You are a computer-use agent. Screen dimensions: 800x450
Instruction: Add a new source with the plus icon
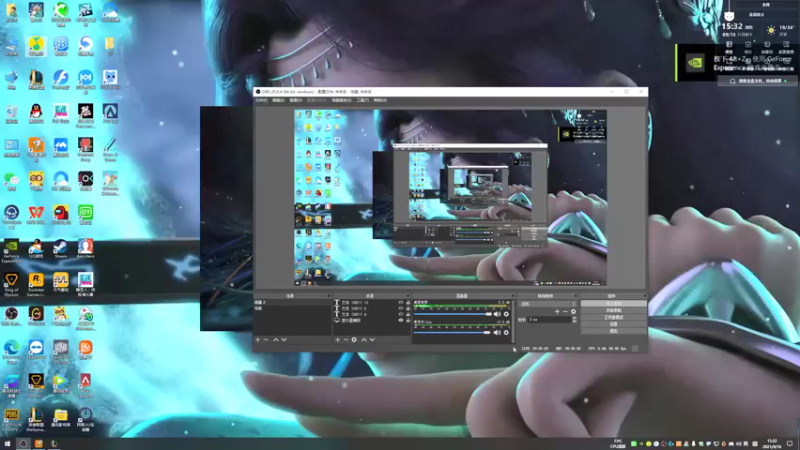pyautogui.click(x=337, y=340)
